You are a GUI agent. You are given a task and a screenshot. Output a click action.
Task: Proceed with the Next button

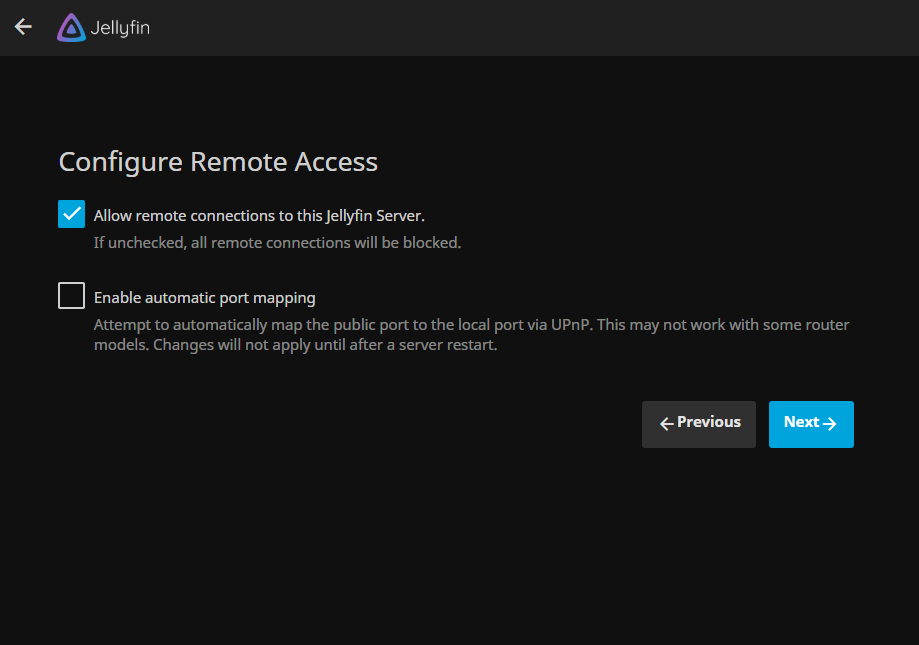pyautogui.click(x=810, y=424)
